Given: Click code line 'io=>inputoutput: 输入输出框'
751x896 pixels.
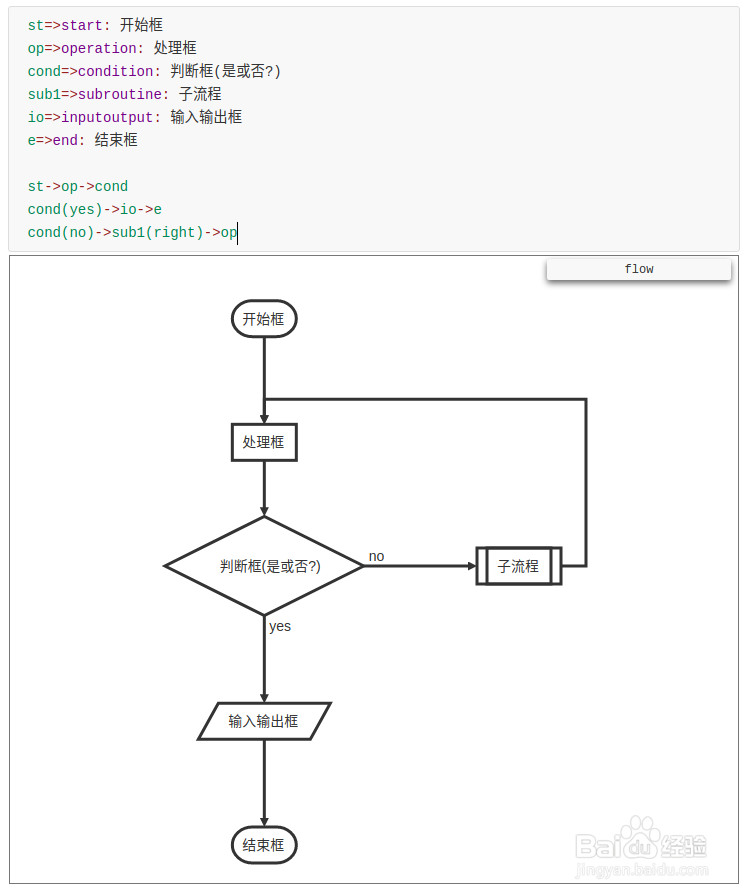Looking at the screenshot, I should [x=135, y=117].
